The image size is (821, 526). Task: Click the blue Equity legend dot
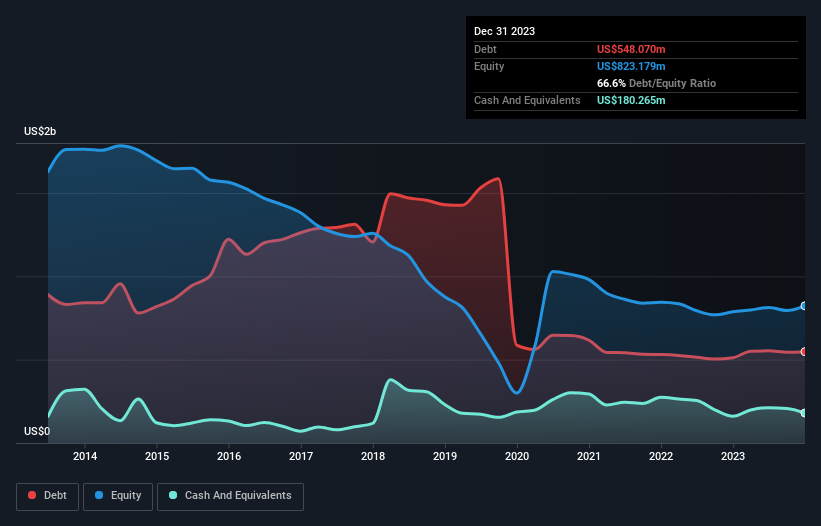tap(98, 495)
